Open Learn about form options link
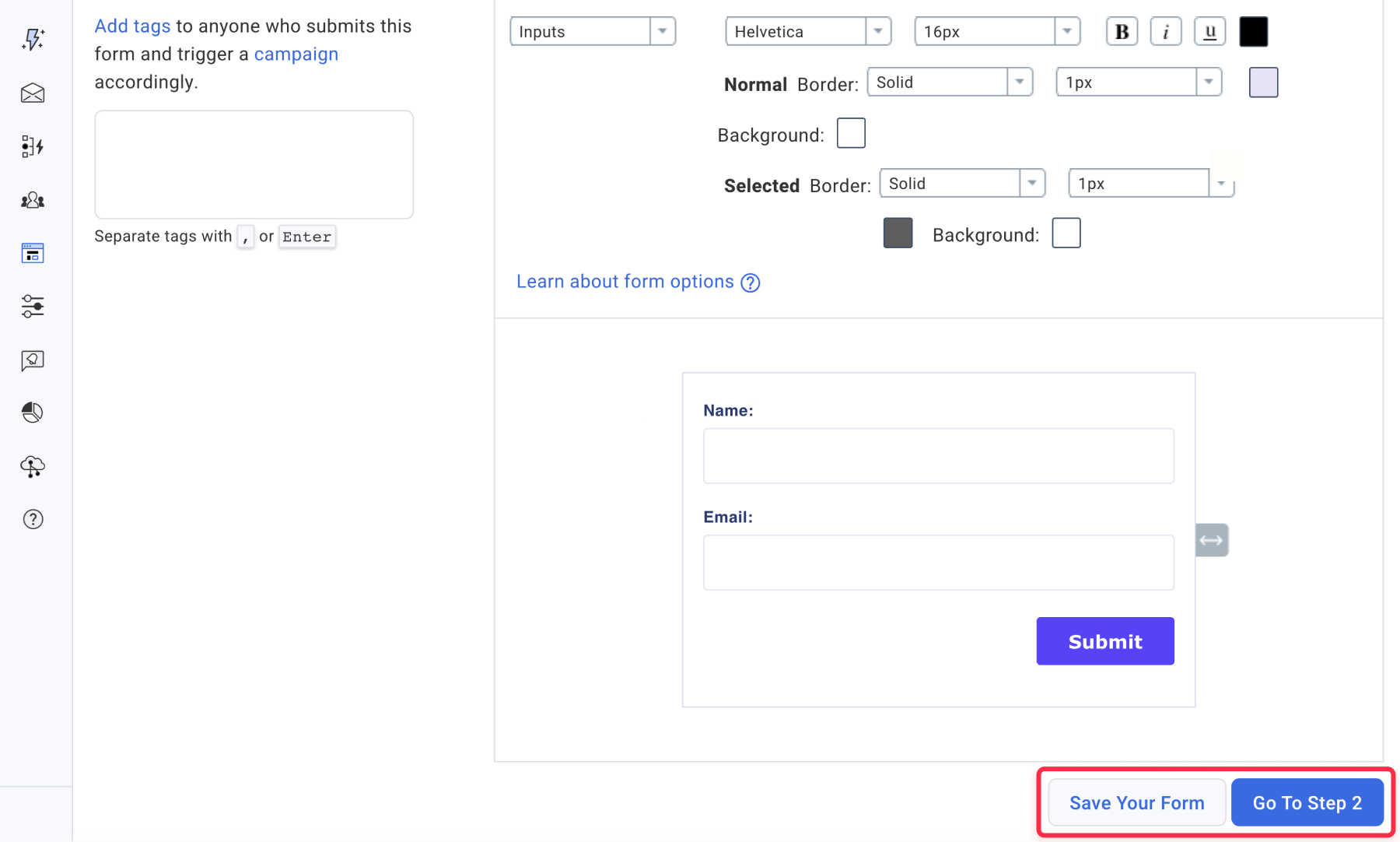Screen dimensions: 1400x842 pos(625,282)
